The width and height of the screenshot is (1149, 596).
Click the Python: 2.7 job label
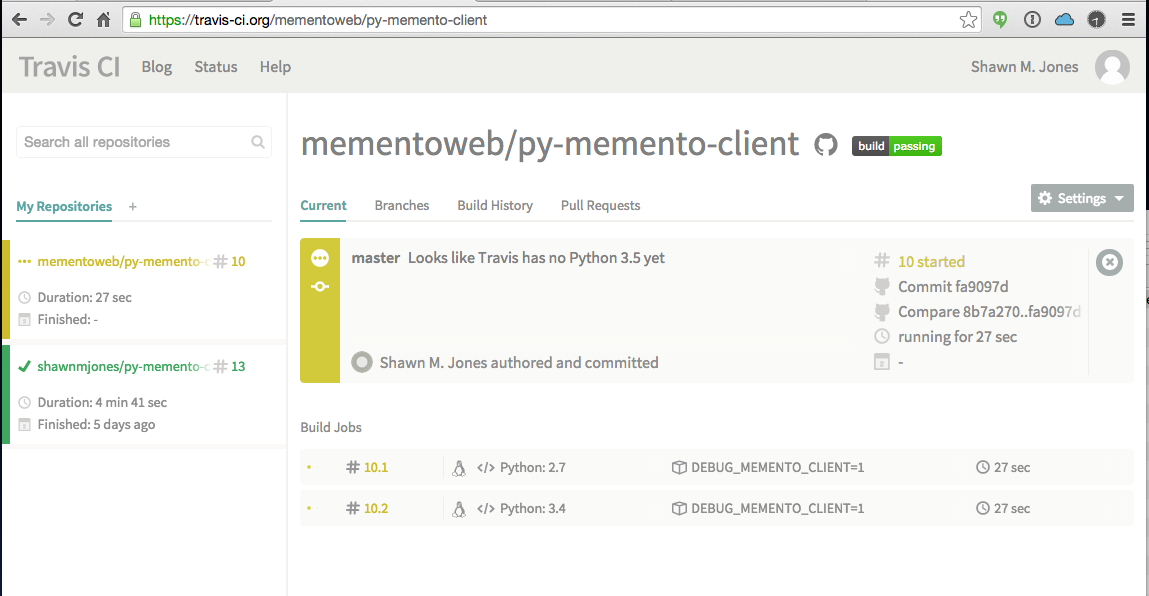tap(533, 468)
